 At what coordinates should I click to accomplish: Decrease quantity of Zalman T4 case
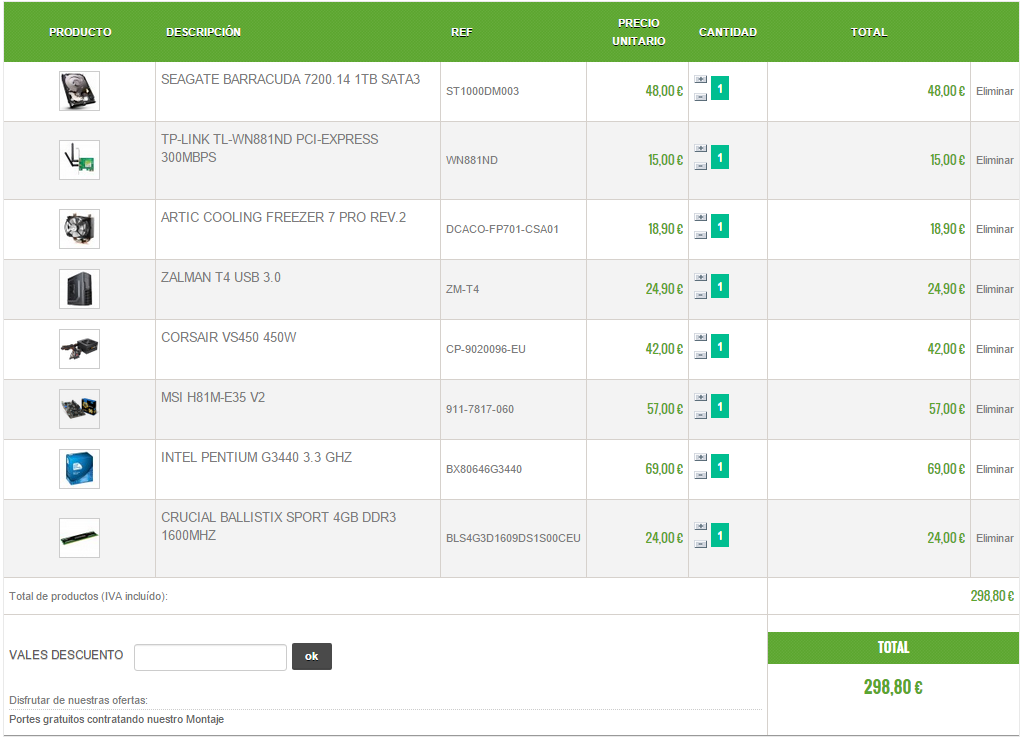(700, 295)
